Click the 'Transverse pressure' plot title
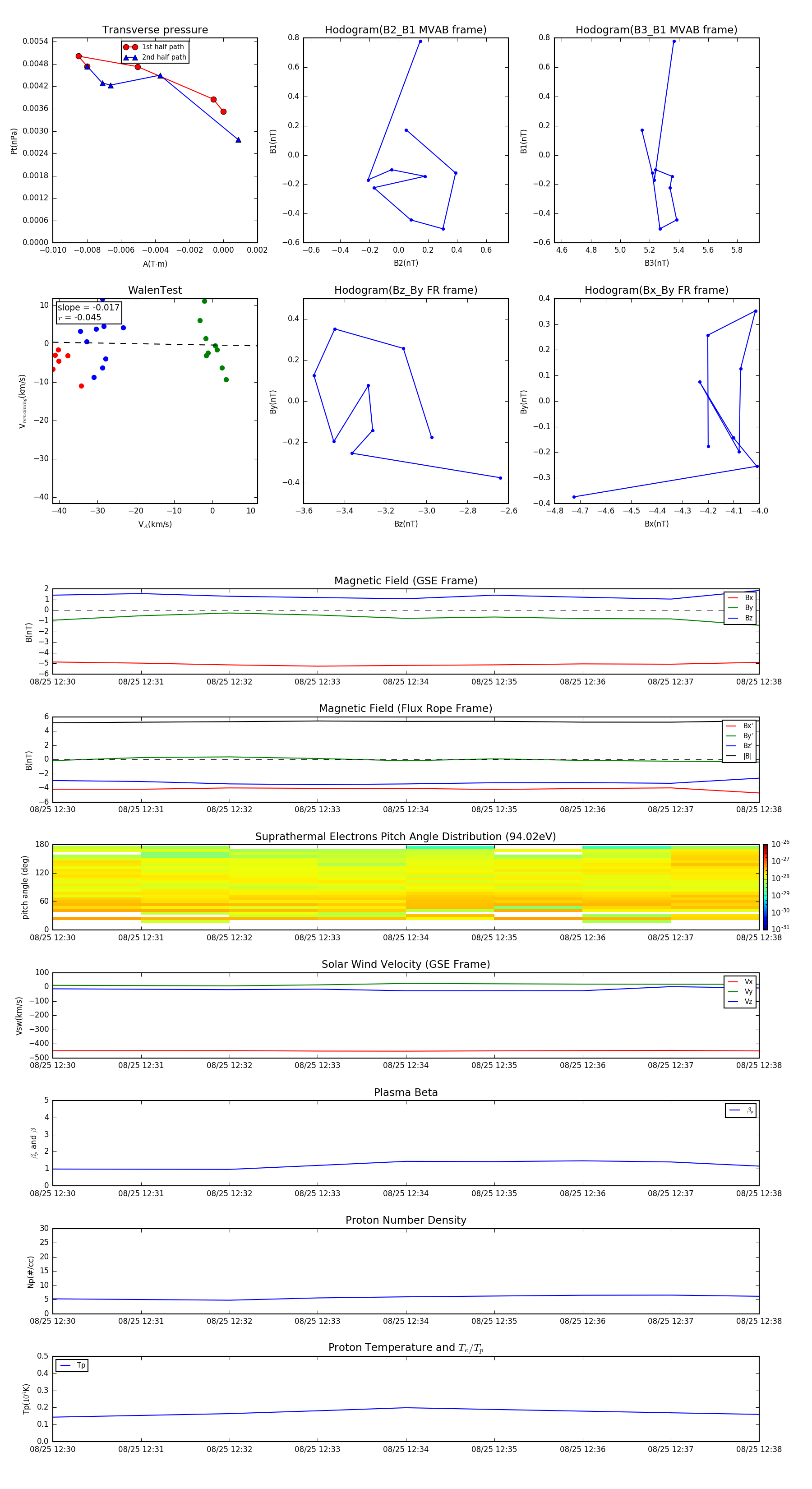Screen dimensions: 812x1489 pos(155,30)
